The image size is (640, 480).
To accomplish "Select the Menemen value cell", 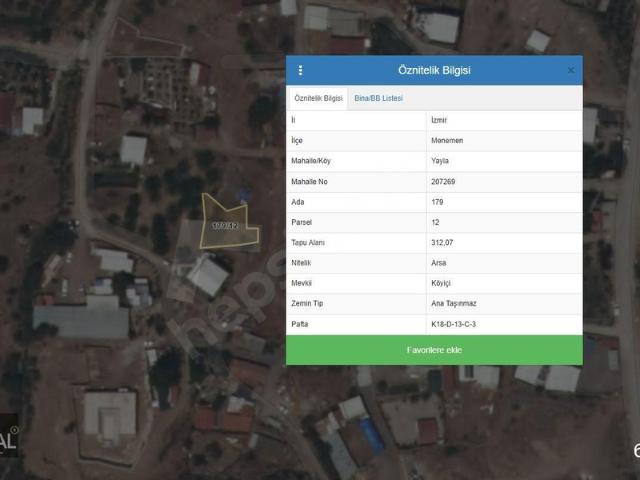I will [x=504, y=141].
